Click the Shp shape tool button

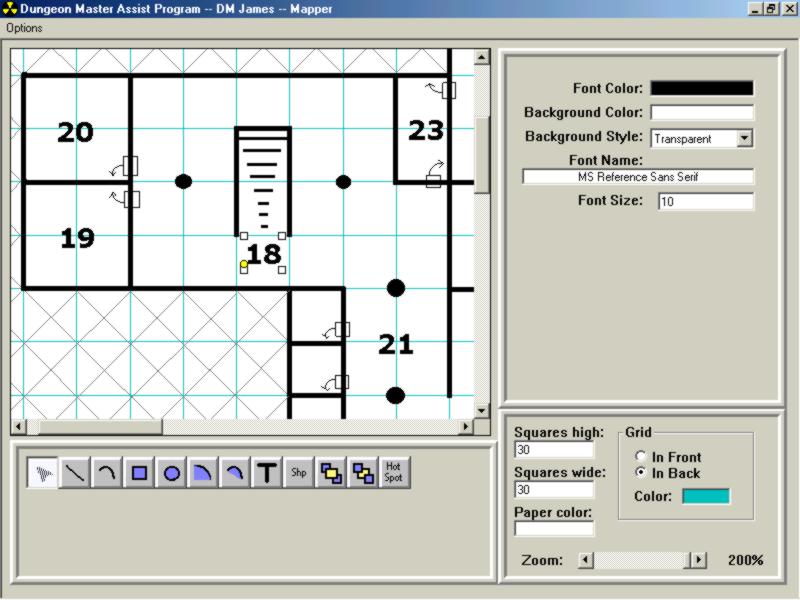298,473
